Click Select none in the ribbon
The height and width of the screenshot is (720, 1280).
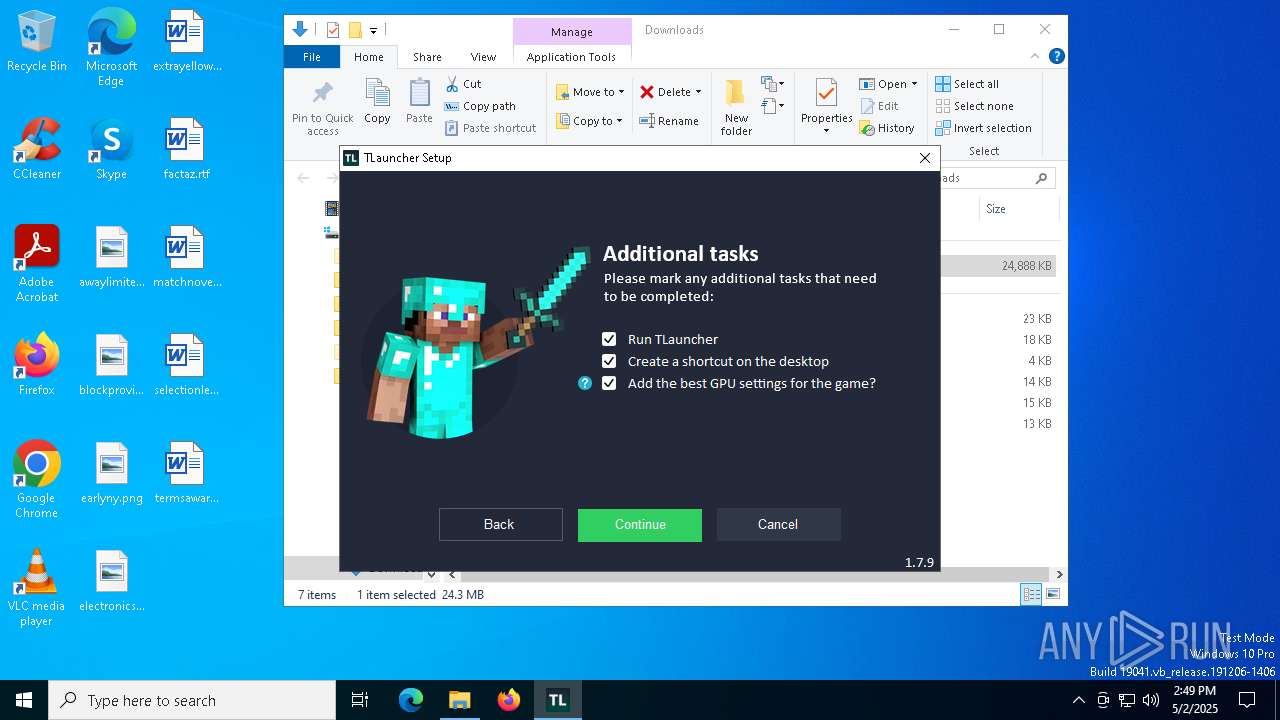[x=974, y=106]
